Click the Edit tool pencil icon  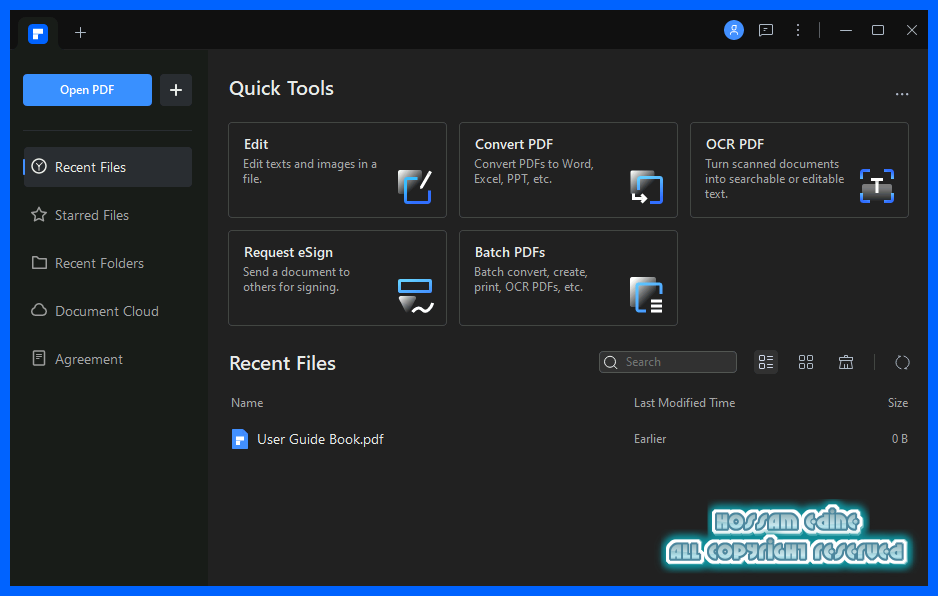pyautogui.click(x=415, y=187)
